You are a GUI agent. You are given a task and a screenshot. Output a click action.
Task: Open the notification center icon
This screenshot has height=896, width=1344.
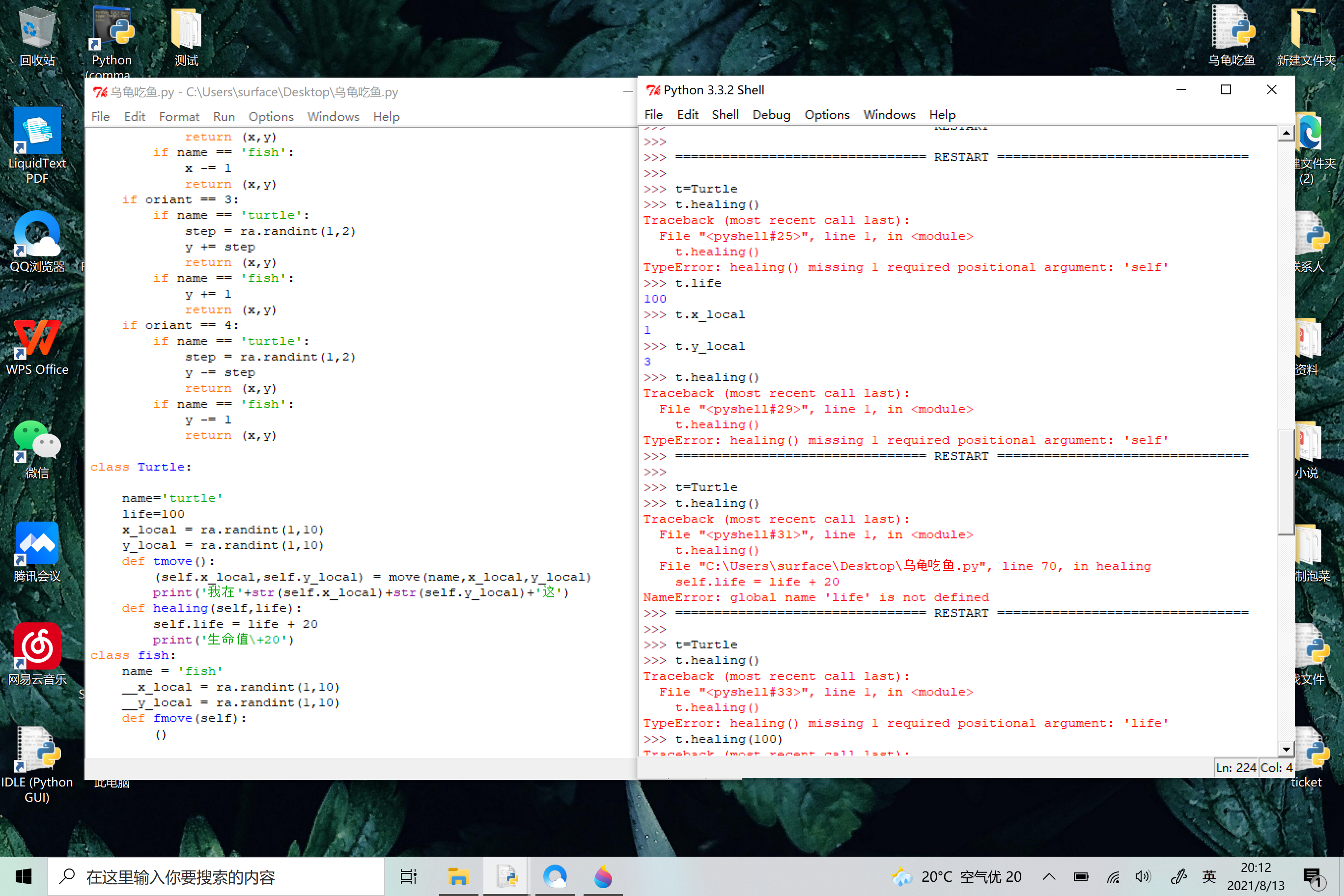1313,876
